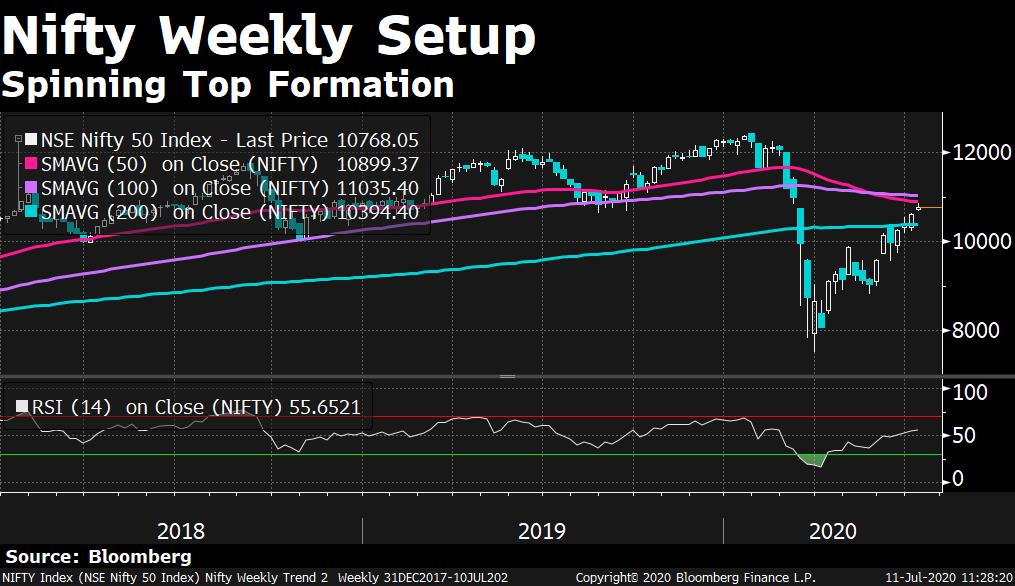Click the 2018 label on the time axis
The image size is (1015, 586).
[183, 530]
